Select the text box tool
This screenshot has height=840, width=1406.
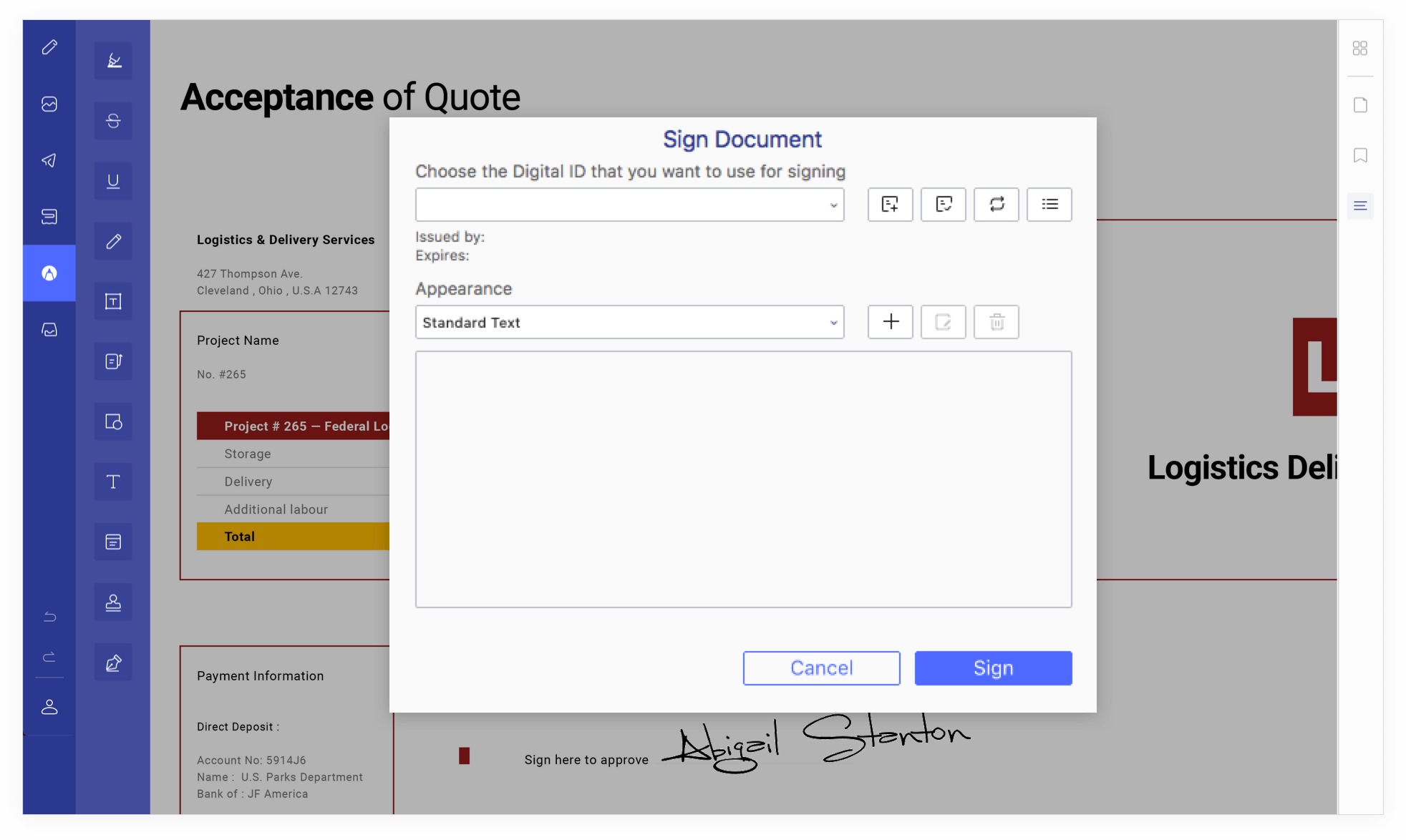[113, 301]
